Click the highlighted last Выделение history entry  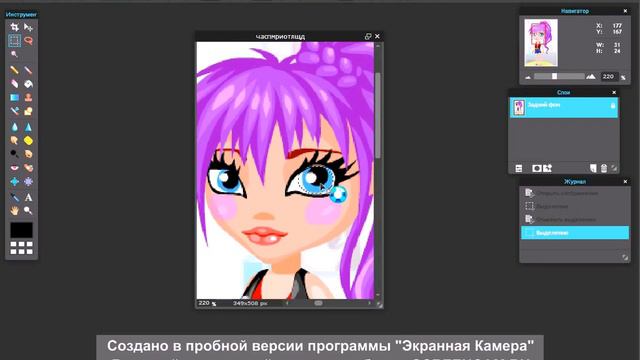[575, 233]
